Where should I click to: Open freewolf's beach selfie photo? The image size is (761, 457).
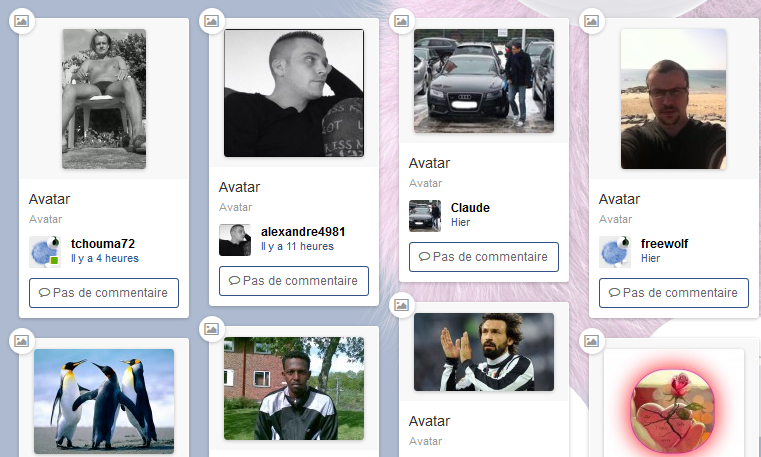point(674,99)
